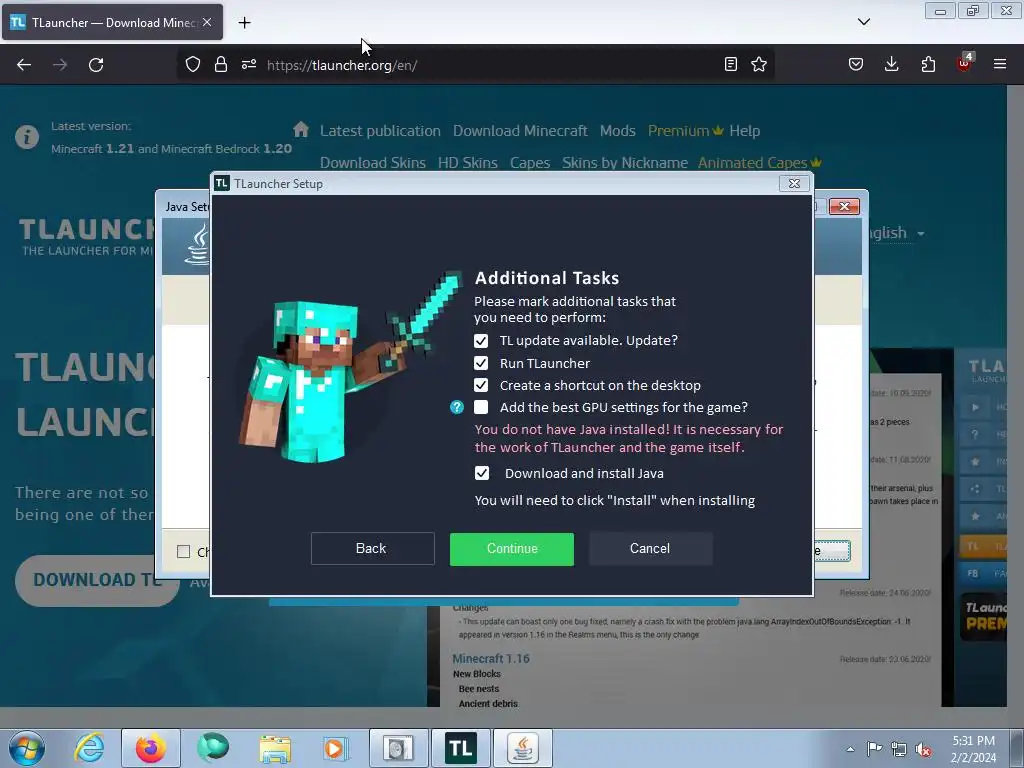Open the Help menu link
The height and width of the screenshot is (768, 1024).
coord(744,131)
